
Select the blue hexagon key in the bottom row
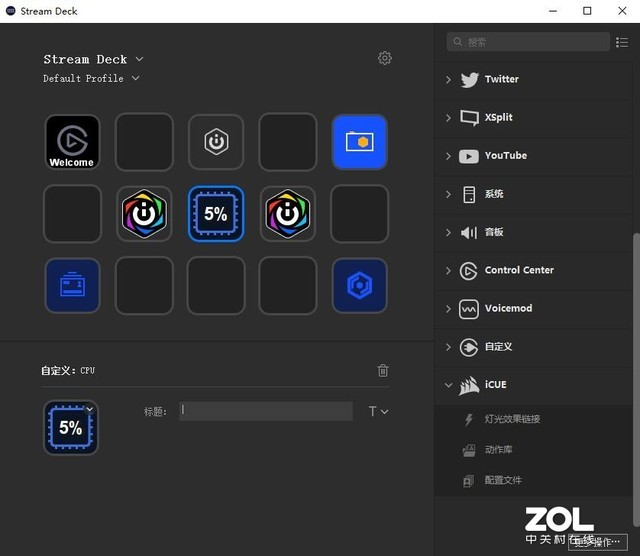[360, 285]
